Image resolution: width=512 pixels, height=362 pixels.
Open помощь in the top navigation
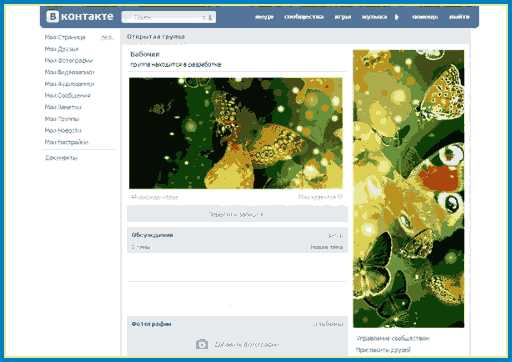click(425, 17)
